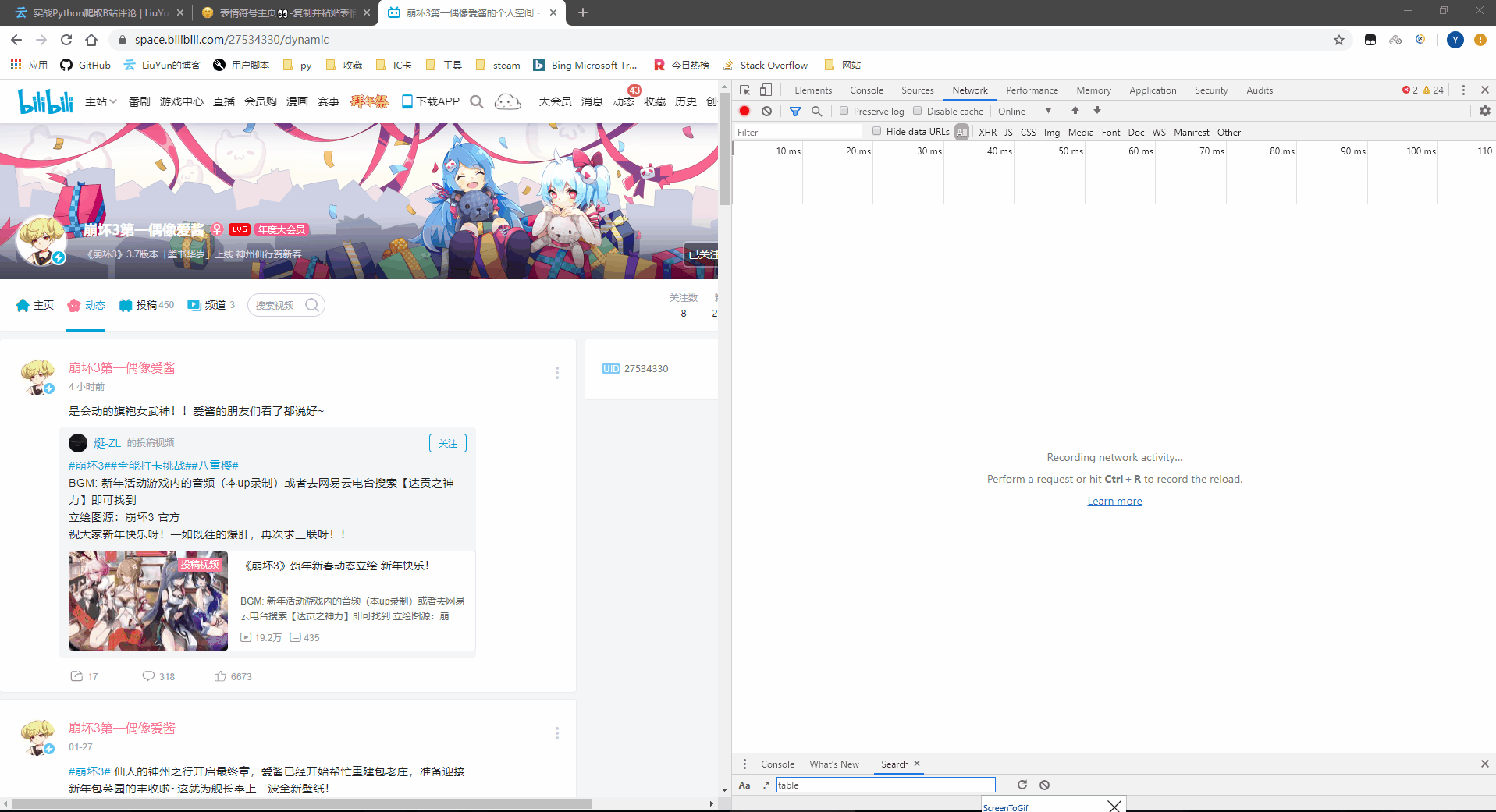Viewport: 1496px width, 812px height.
Task: Filter network requests by XHR
Action: tap(987, 133)
